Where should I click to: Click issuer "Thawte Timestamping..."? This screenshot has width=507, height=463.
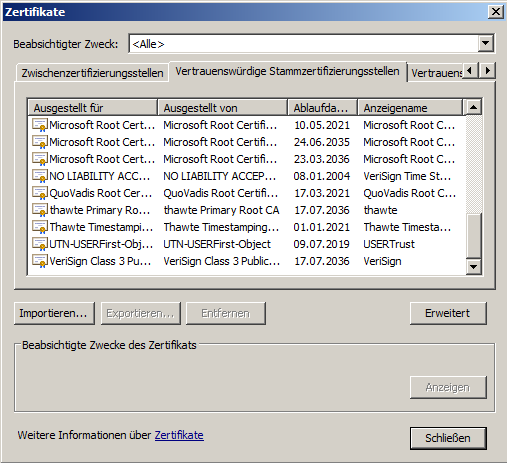coord(221,227)
